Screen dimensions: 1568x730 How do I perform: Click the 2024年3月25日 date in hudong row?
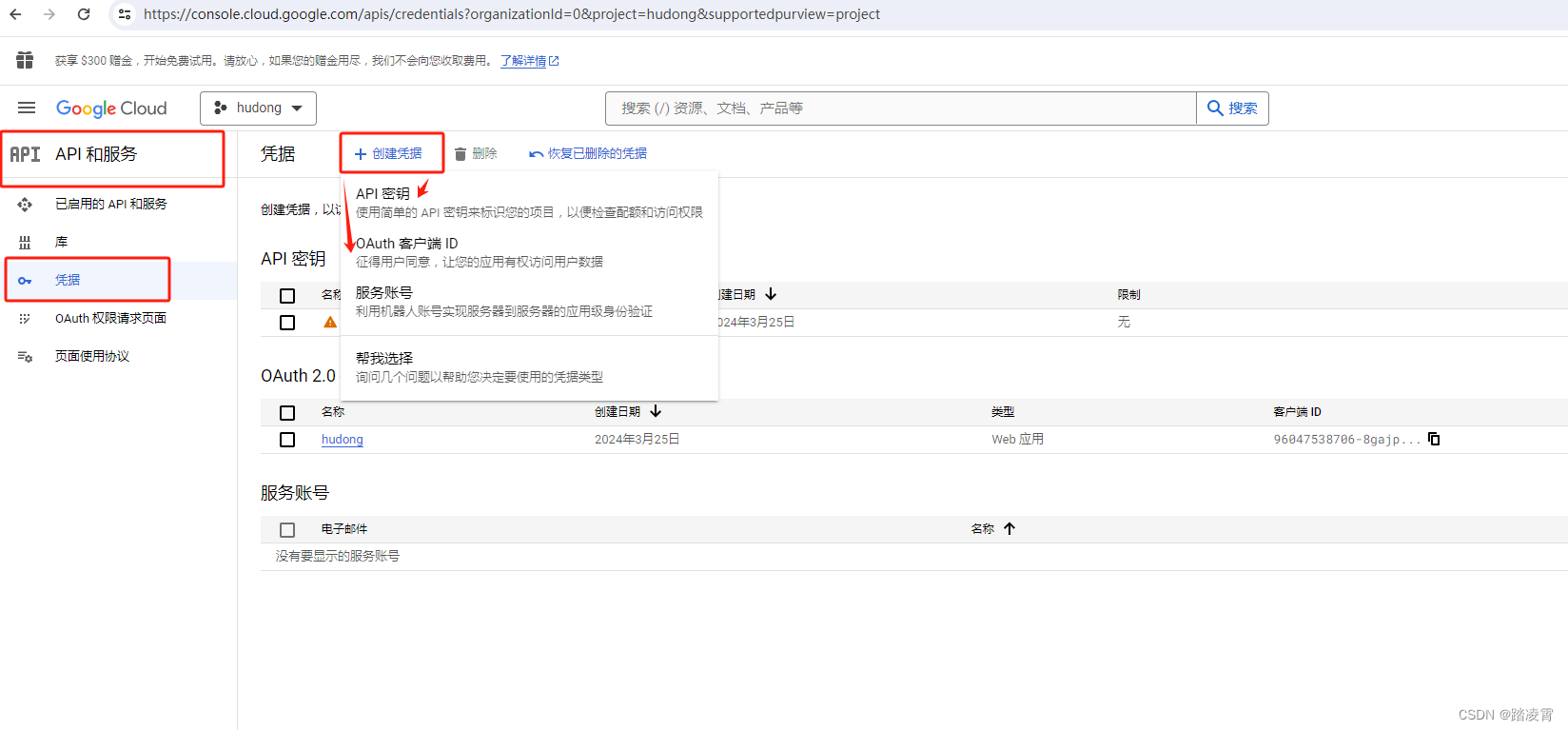click(637, 439)
